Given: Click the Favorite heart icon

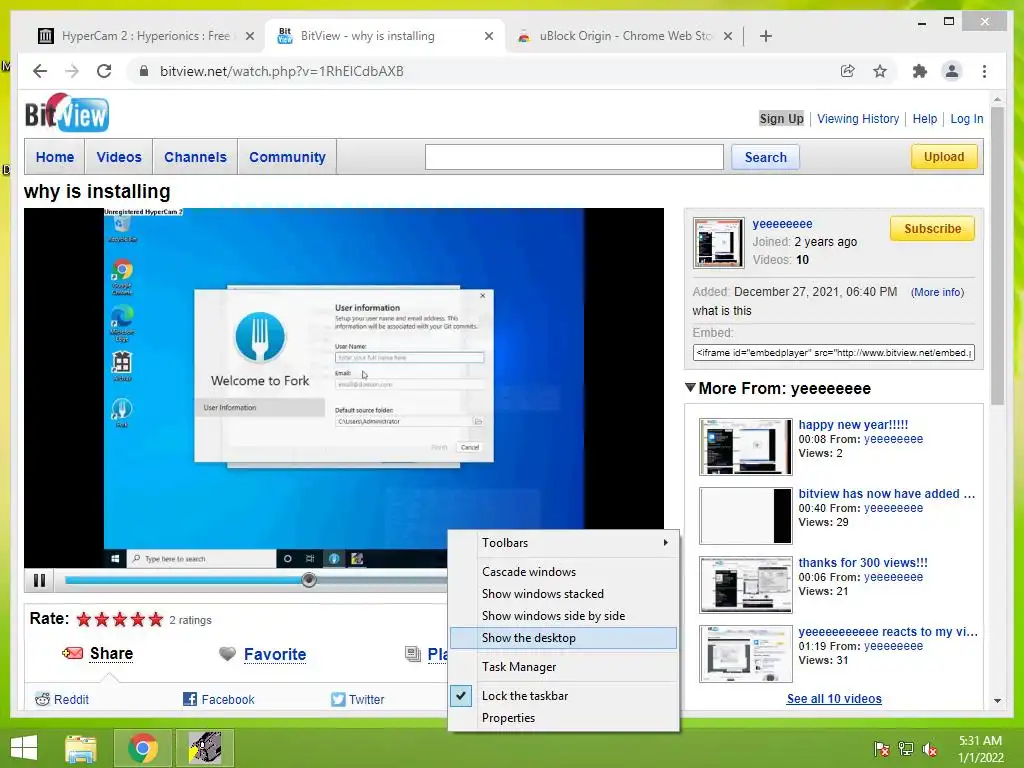Looking at the screenshot, I should point(227,654).
